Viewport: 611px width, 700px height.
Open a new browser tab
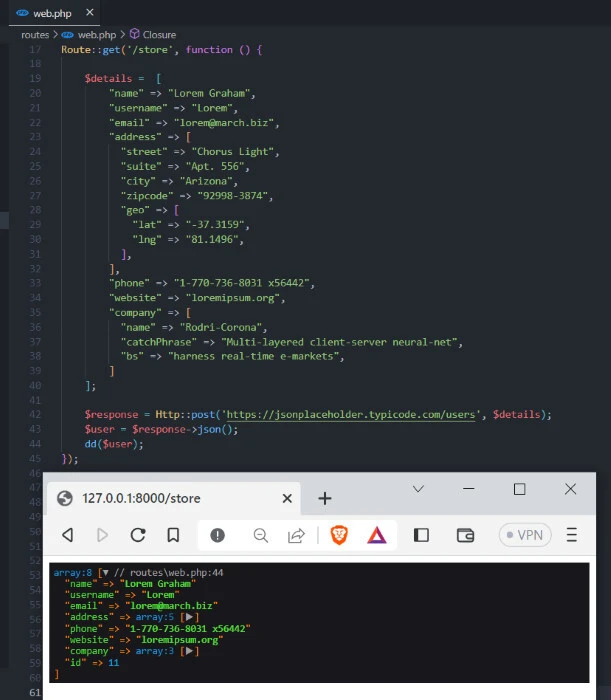(x=324, y=498)
